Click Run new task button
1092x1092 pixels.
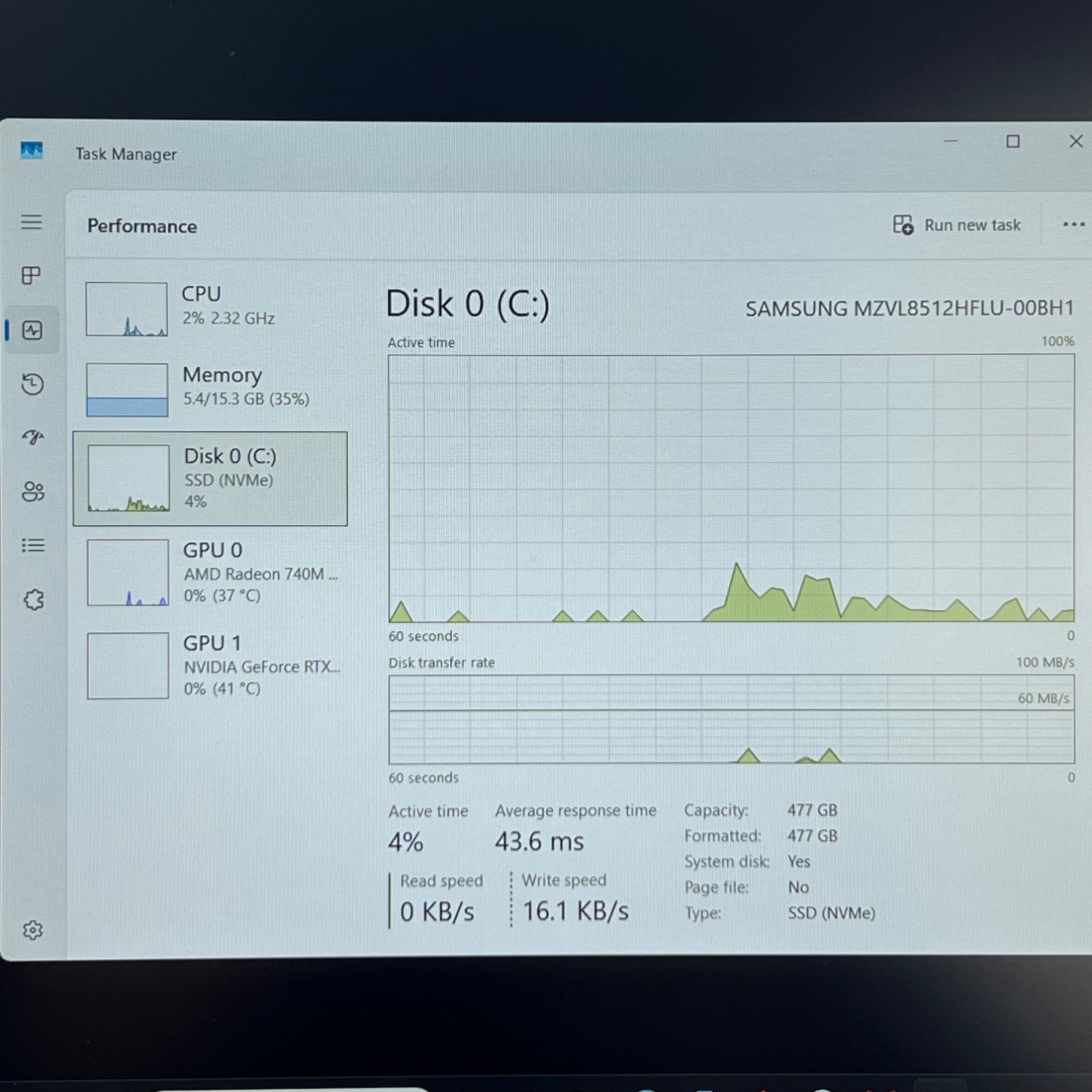(x=957, y=225)
